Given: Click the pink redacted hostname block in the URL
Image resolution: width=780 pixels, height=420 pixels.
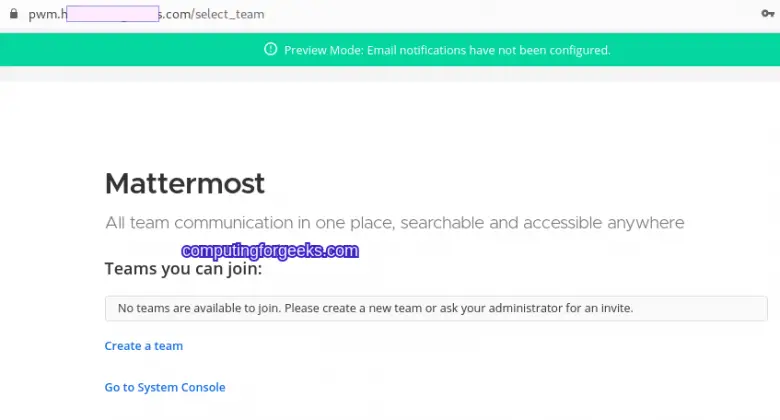Looking at the screenshot, I should 112,15.
